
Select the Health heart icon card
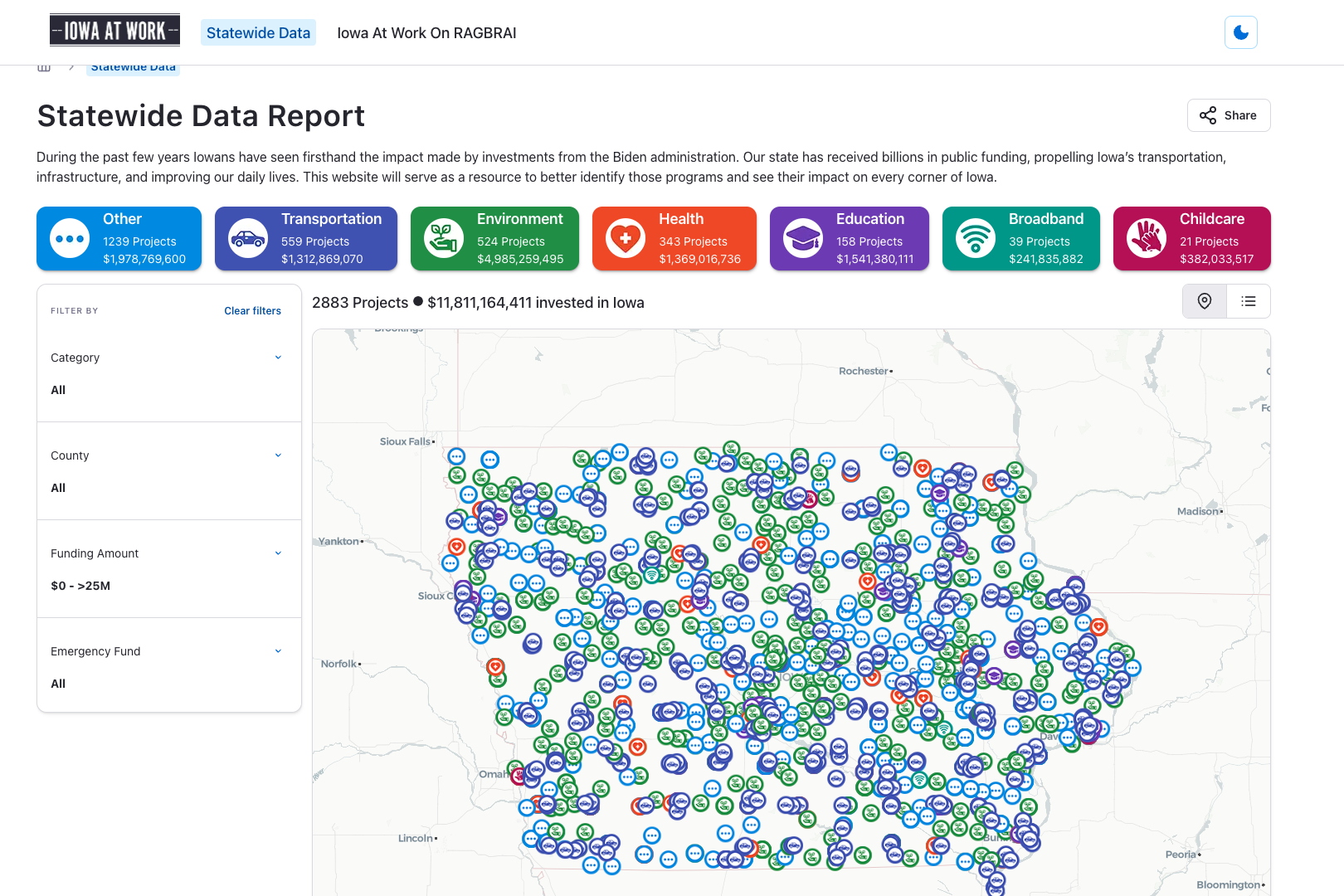click(x=674, y=239)
